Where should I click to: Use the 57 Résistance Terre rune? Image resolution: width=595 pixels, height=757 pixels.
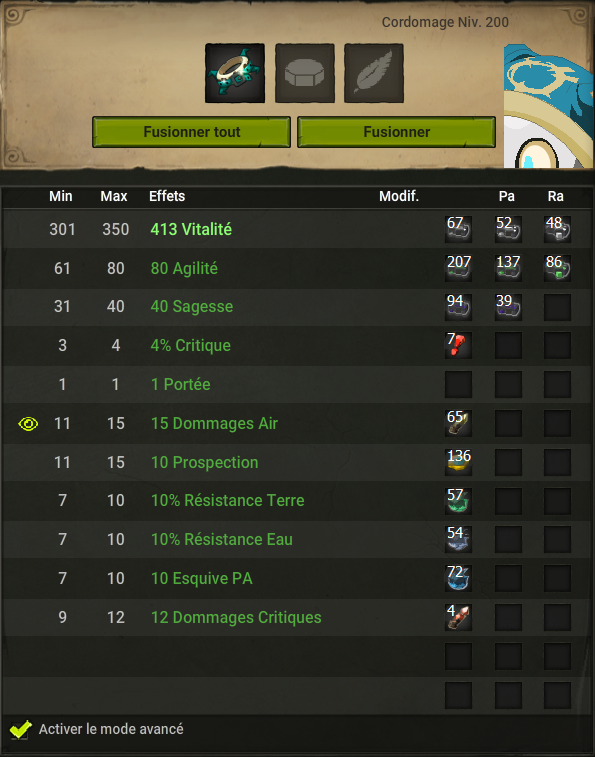458,501
